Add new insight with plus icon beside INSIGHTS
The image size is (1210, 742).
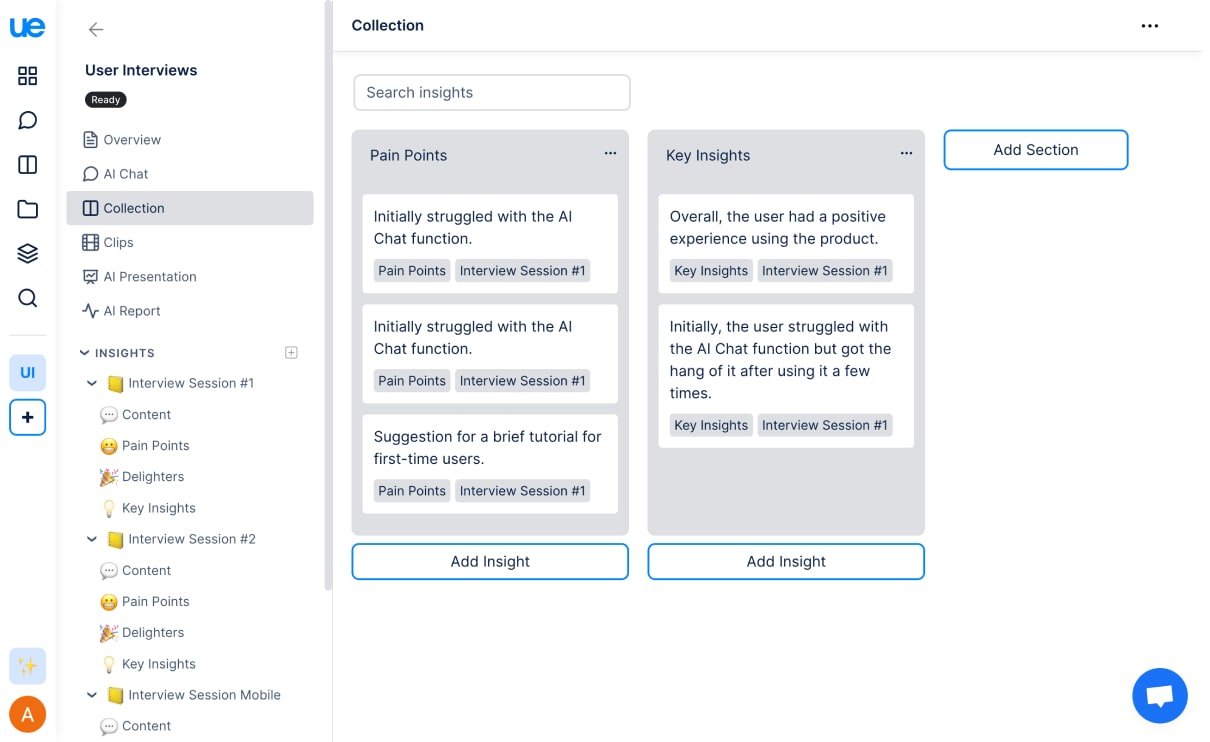(x=291, y=352)
